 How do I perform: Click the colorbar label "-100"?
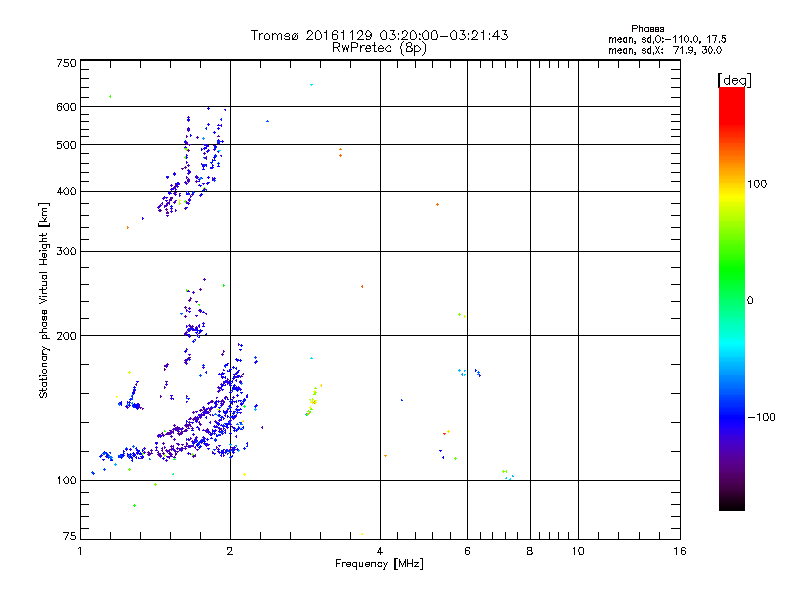761,417
